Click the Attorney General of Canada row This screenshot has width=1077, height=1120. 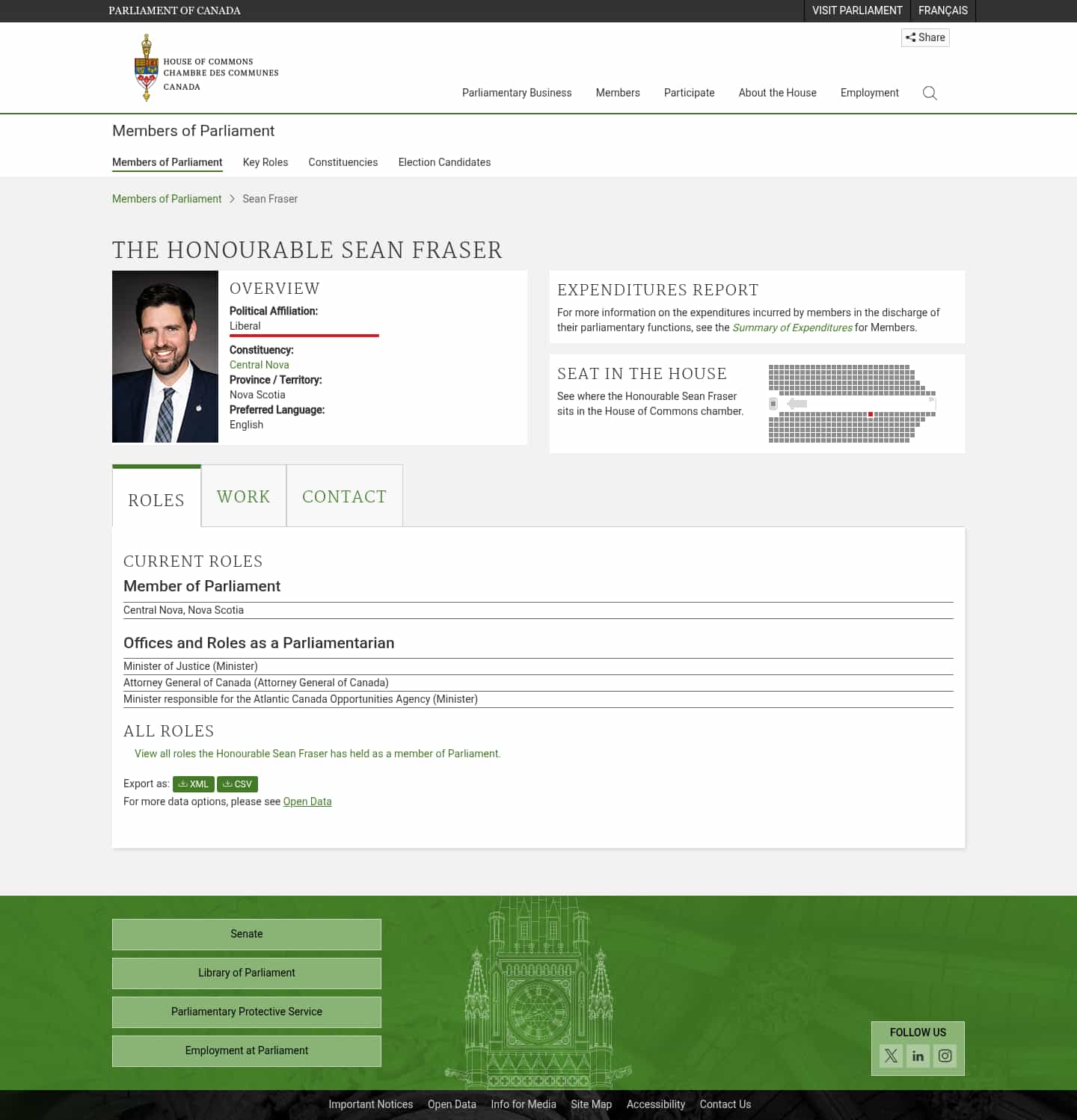(538, 683)
